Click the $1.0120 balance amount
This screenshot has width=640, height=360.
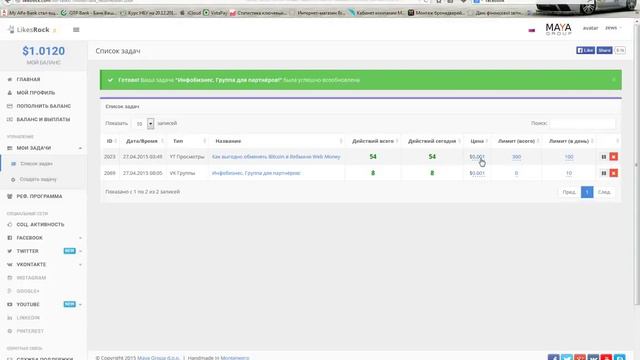click(43, 51)
